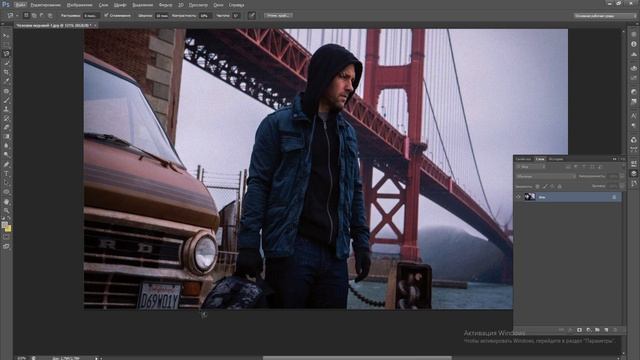Screen dimensions: 640x360
Task: Select the Quick Selection tool
Action: (x=6, y=63)
